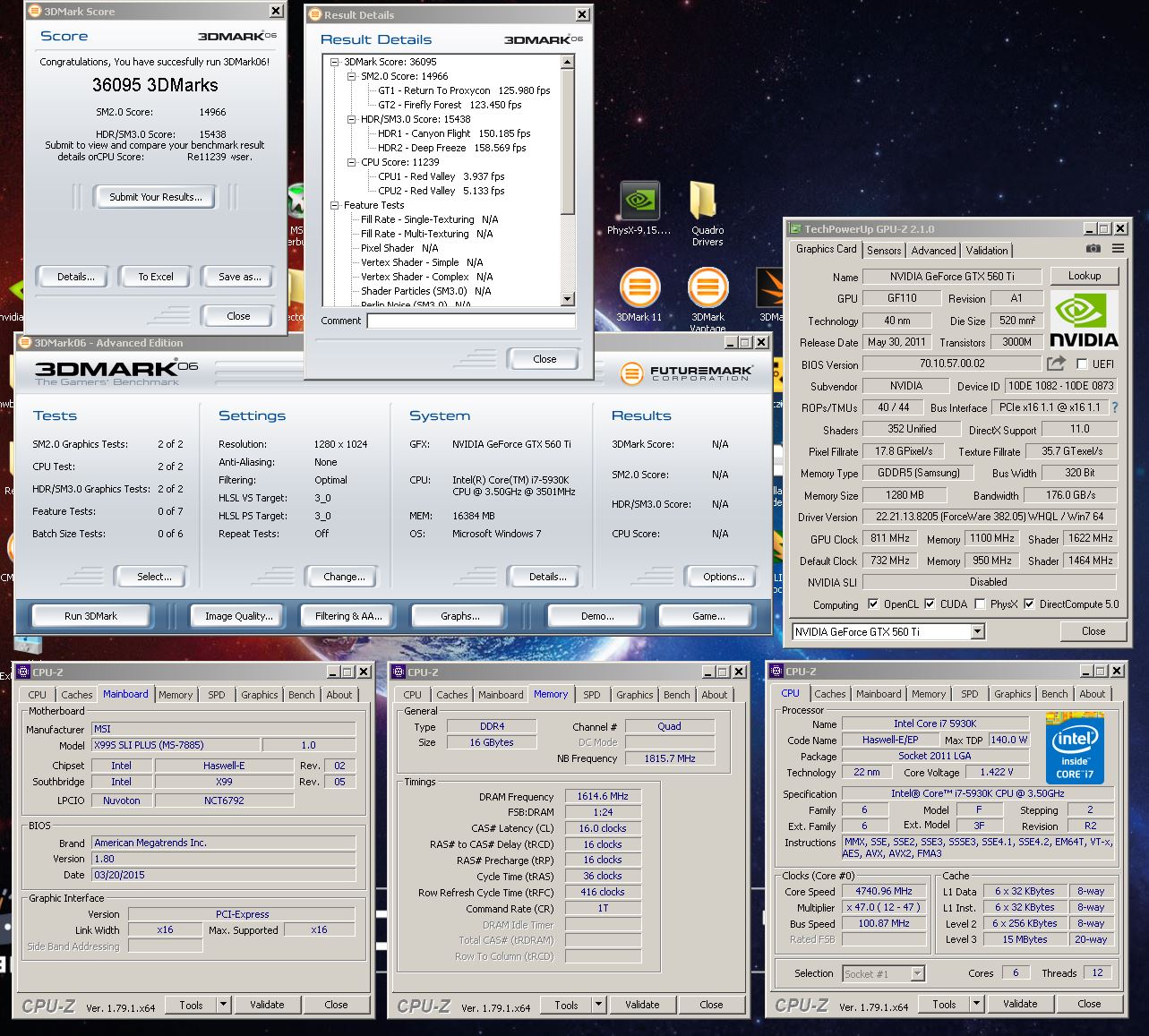Open Image Quality settings button
This screenshot has width=1149, height=1036.
pos(238,616)
